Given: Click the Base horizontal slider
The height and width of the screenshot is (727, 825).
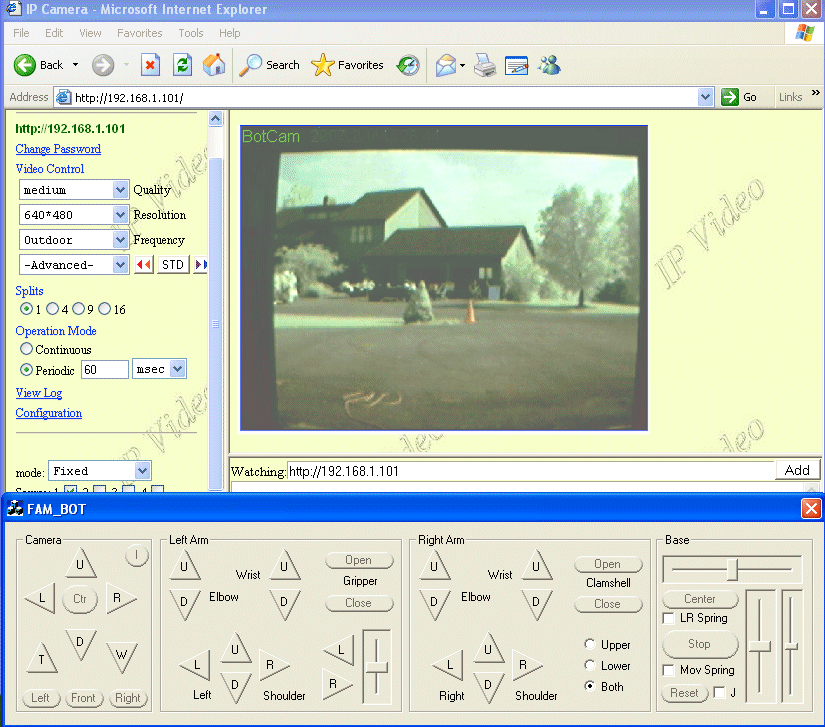Looking at the screenshot, I should click(733, 569).
